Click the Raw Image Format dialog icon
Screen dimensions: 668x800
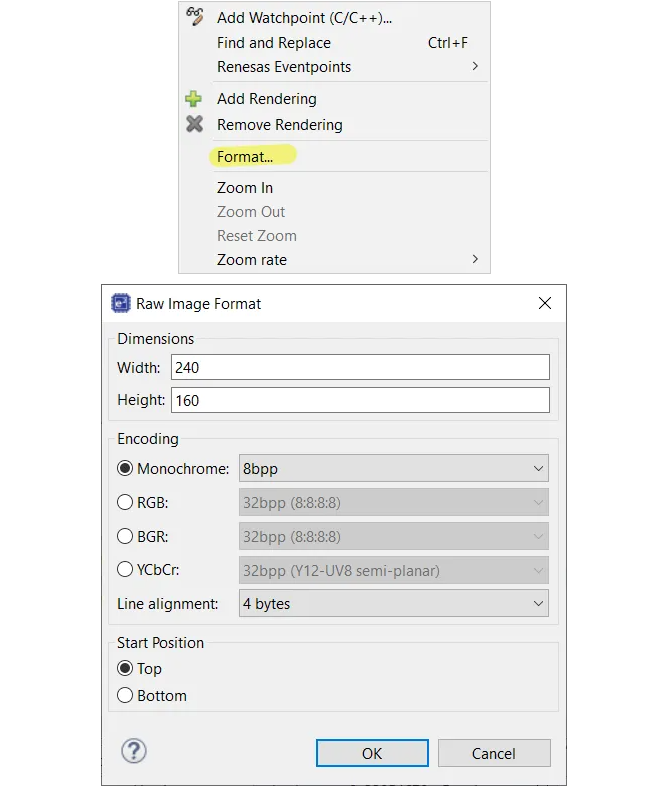[121, 303]
